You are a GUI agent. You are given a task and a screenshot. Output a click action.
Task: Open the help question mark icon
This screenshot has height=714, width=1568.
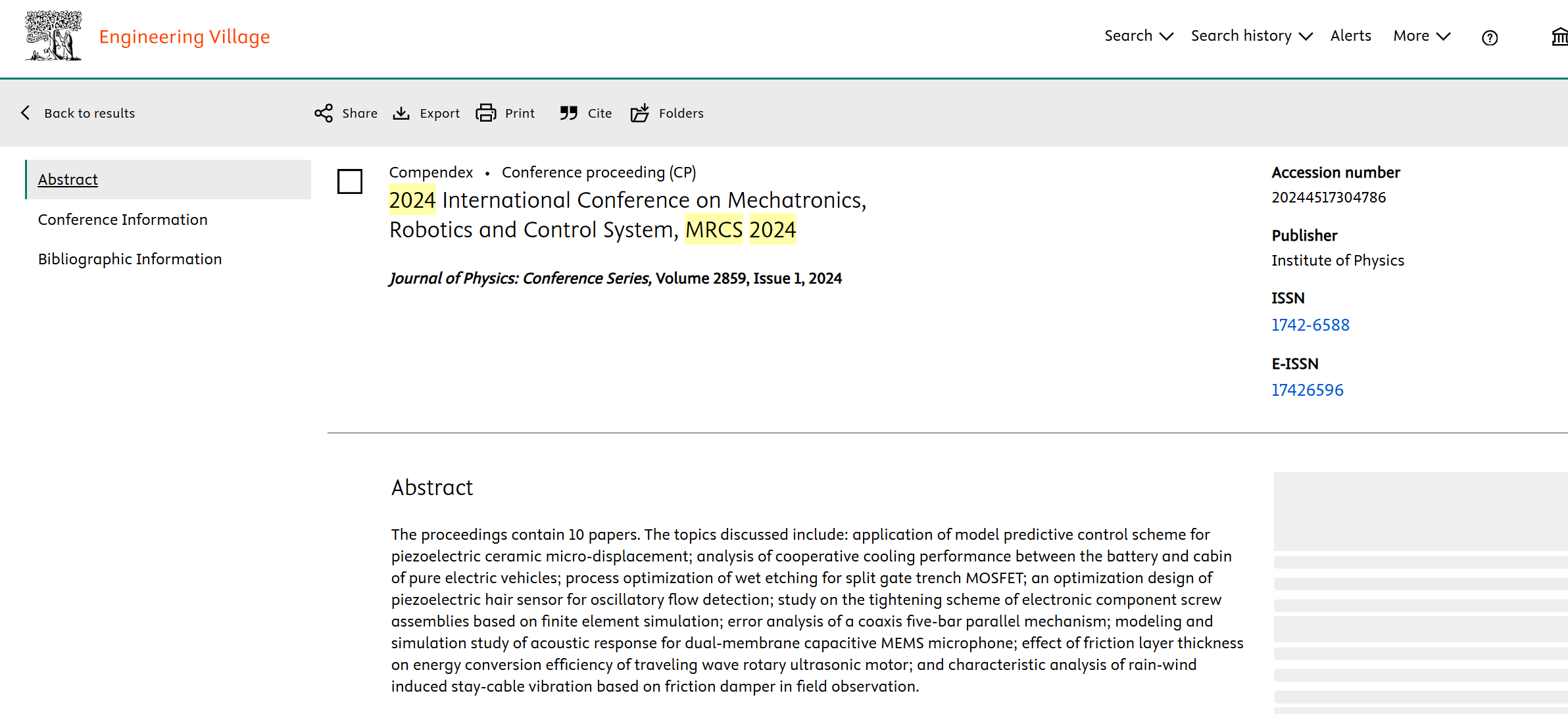(1490, 38)
